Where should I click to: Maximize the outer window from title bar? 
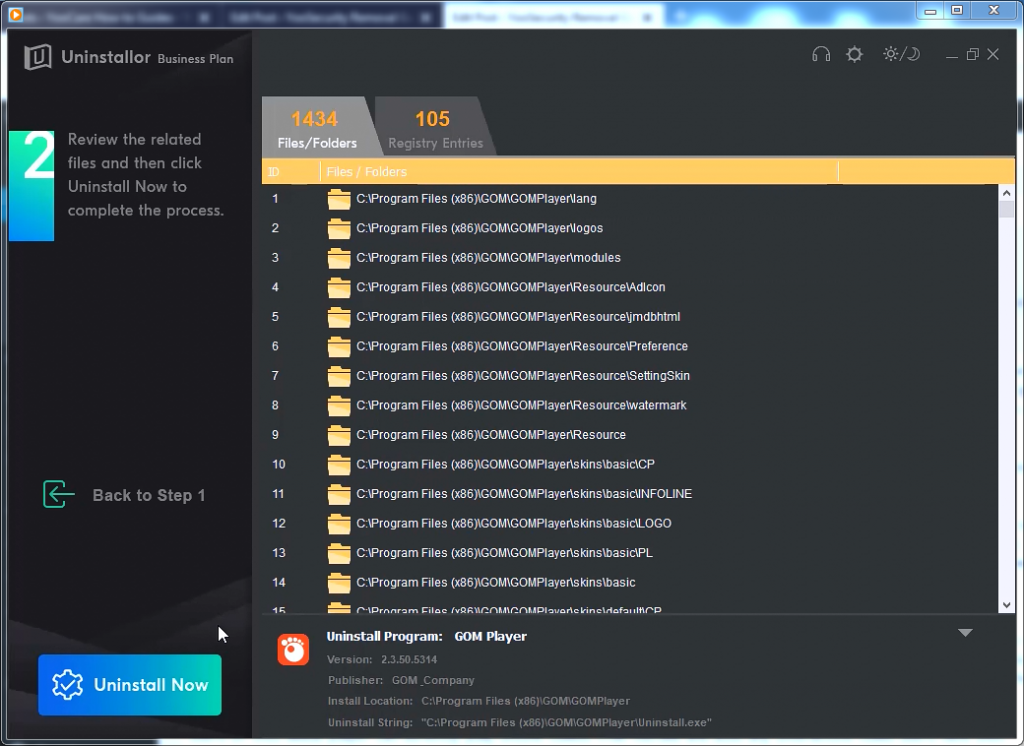pos(957,10)
